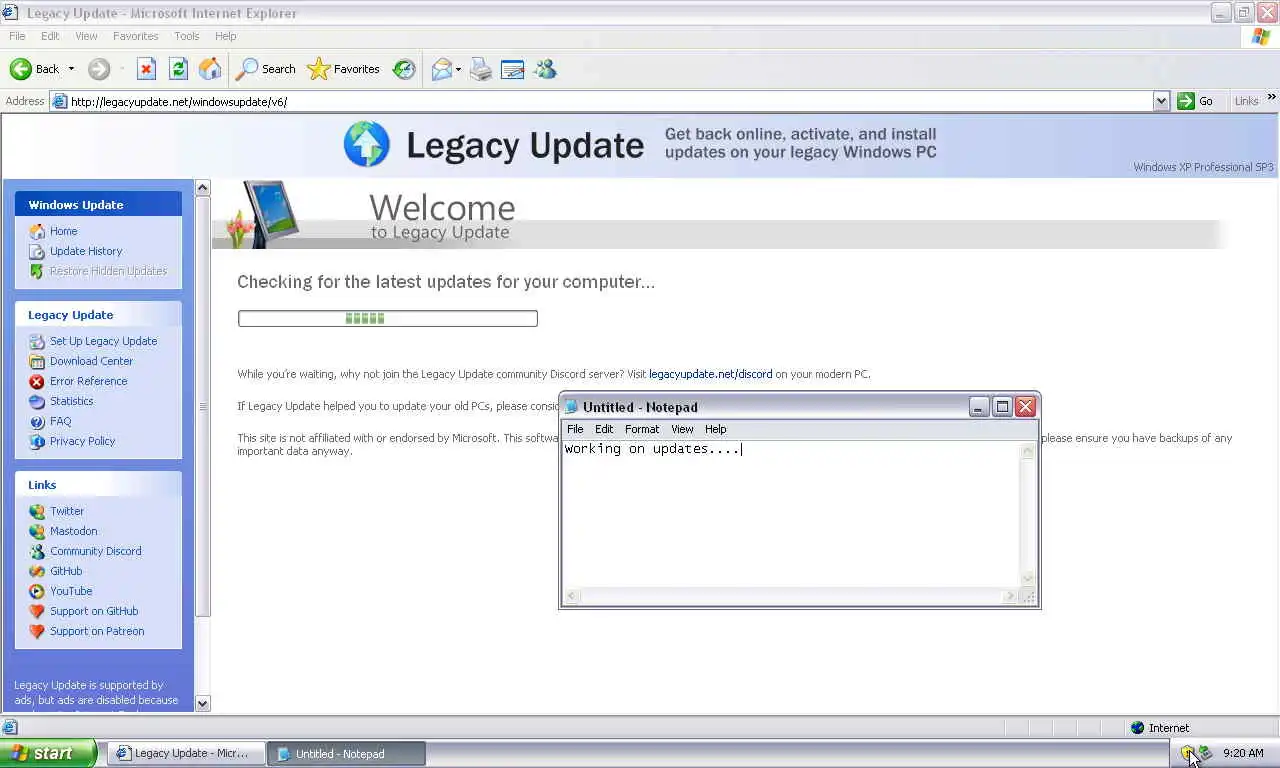Open the Back button history dropdown arrow

71,69
